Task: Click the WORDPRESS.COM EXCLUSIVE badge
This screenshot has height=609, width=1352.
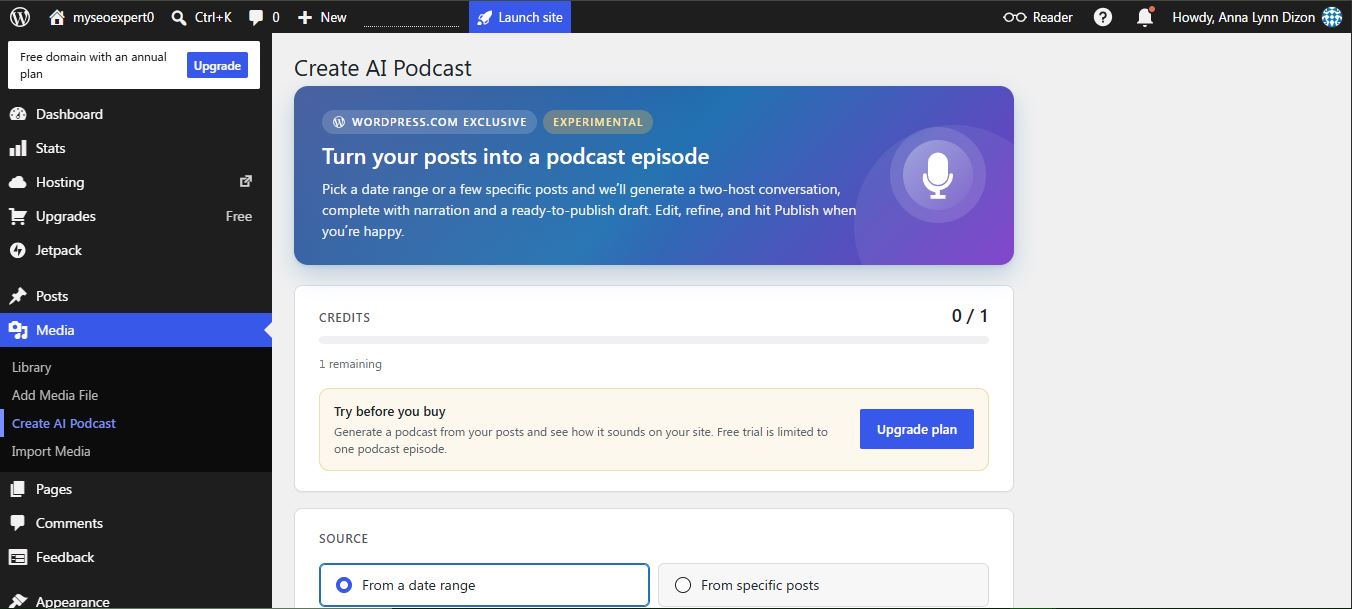Action: point(429,122)
